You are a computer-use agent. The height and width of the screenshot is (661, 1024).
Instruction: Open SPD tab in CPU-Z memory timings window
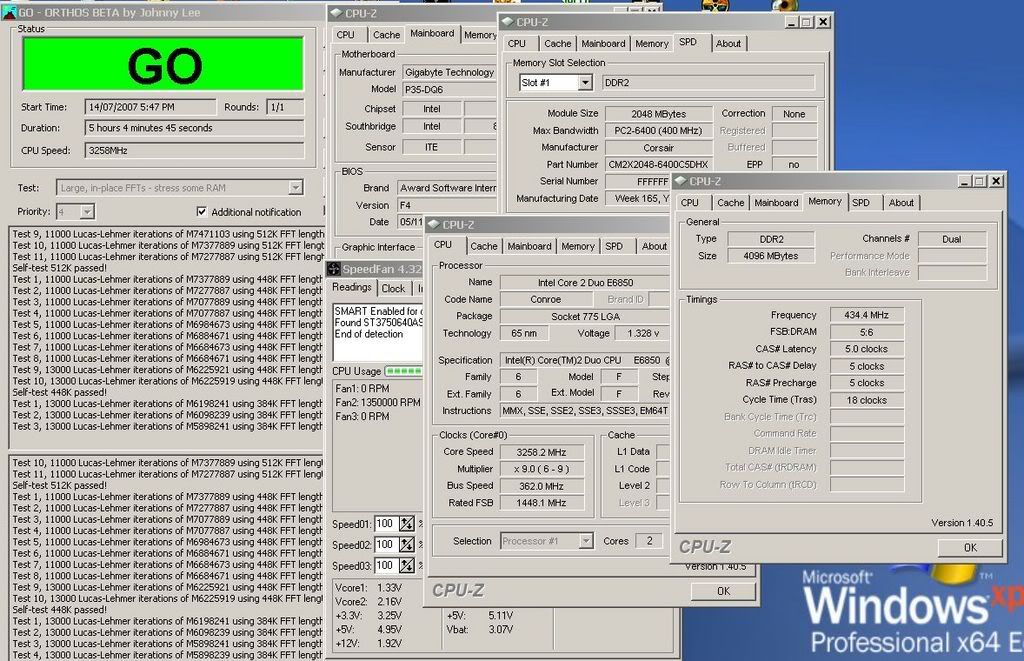click(x=861, y=203)
